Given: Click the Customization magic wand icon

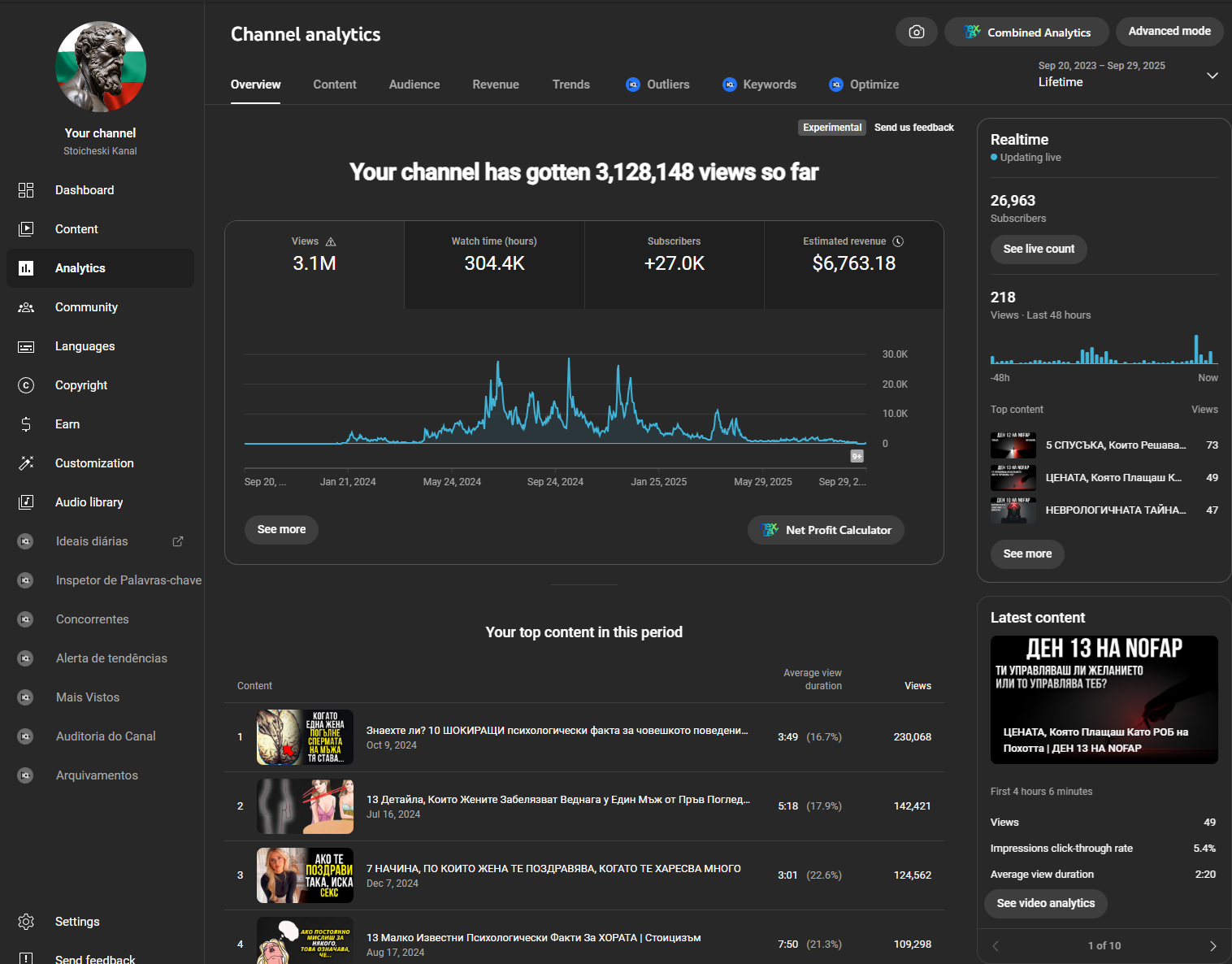Looking at the screenshot, I should click(x=26, y=463).
